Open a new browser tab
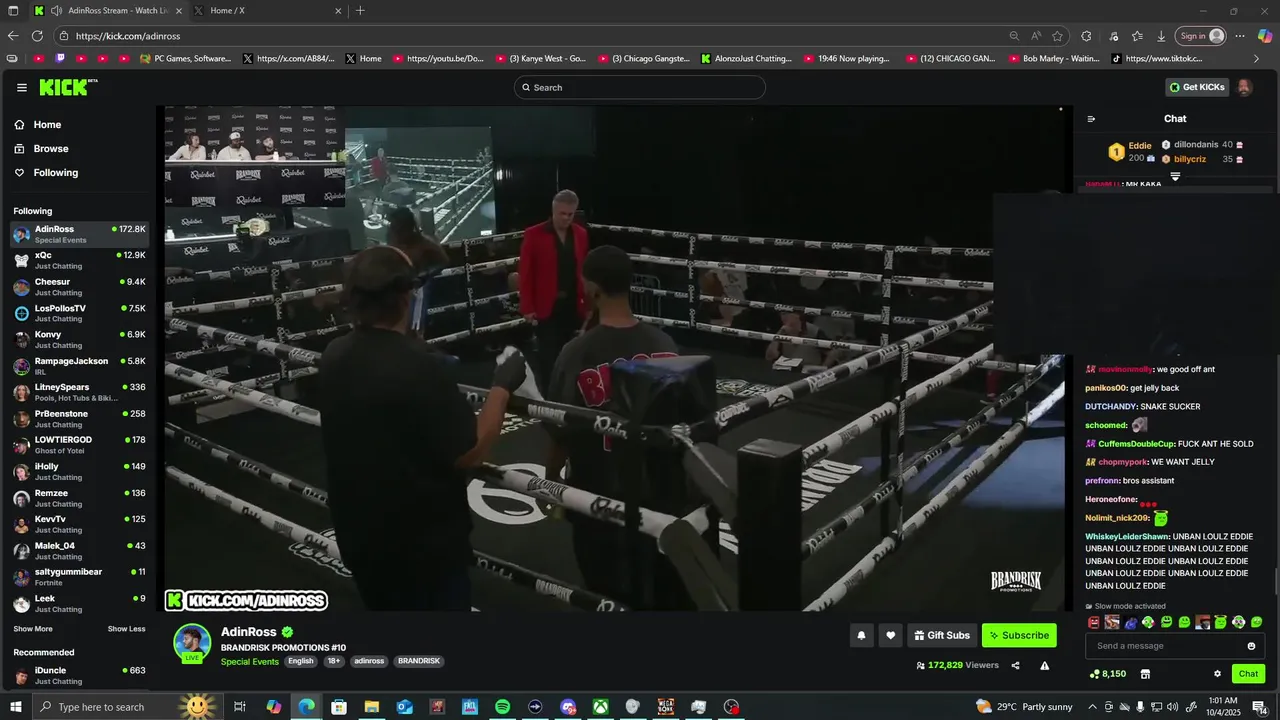1280x720 pixels. click(360, 11)
